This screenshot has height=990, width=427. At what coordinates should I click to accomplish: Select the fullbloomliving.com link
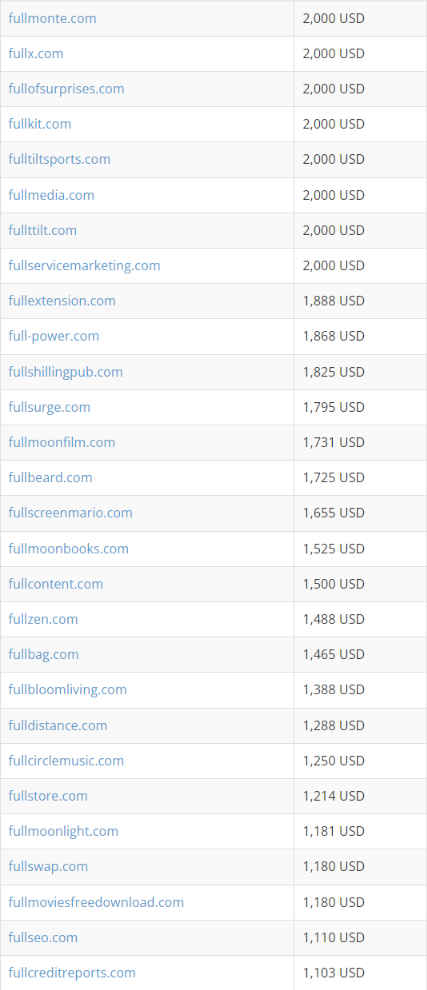[x=68, y=690]
